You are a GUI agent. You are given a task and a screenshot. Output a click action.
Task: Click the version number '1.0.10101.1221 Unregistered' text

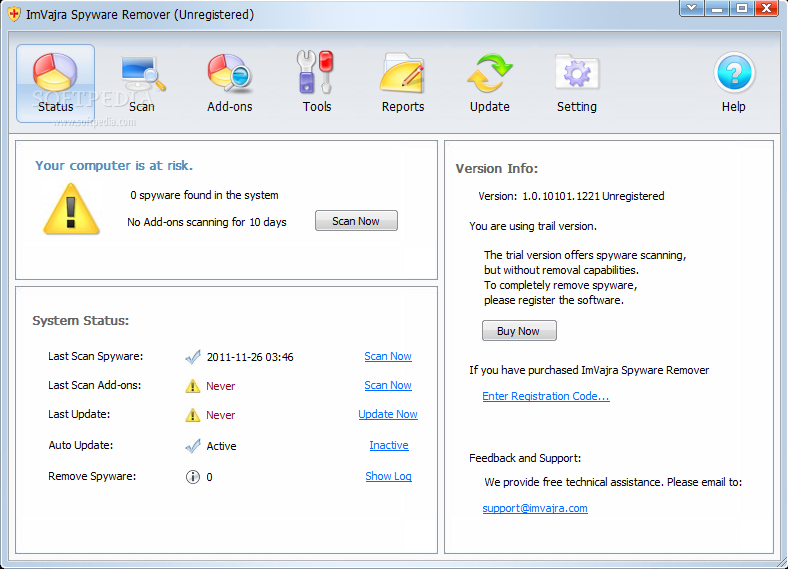click(593, 196)
